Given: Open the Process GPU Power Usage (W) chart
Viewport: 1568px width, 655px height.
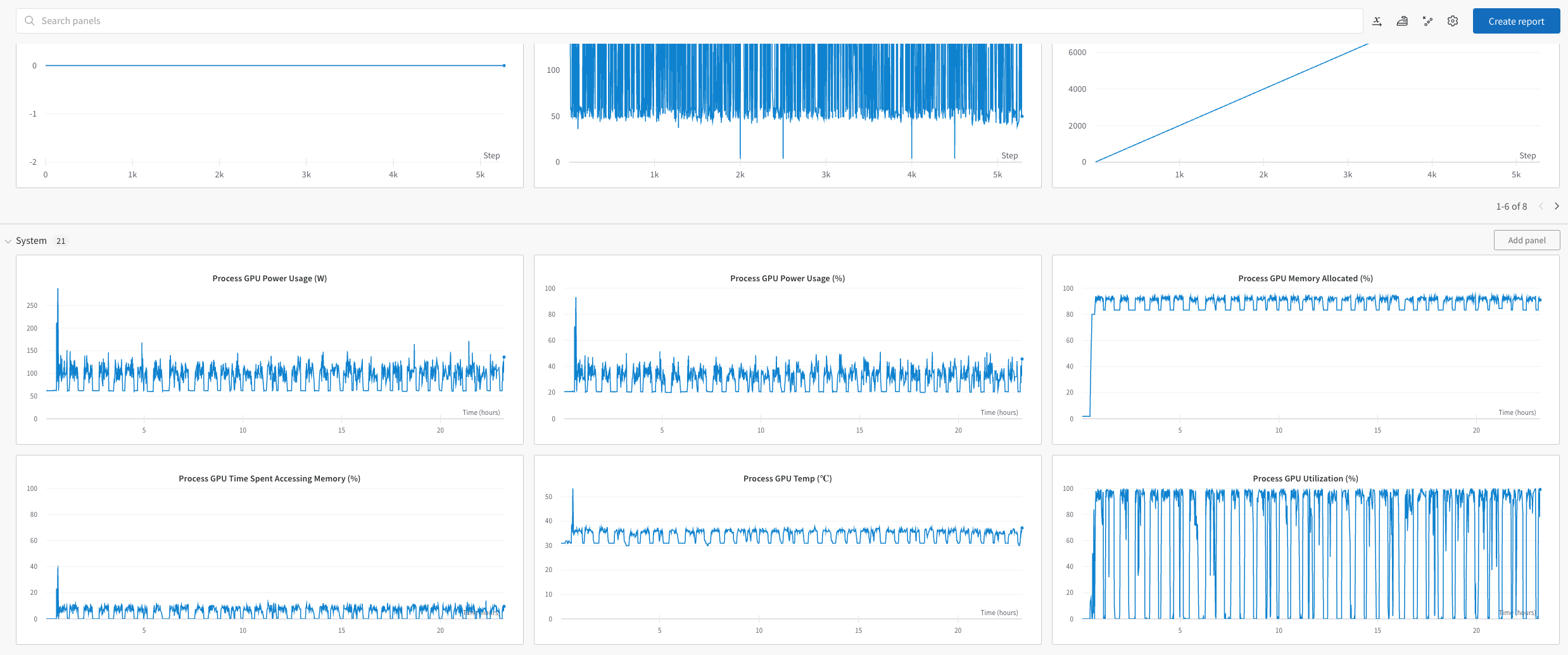Looking at the screenshot, I should coord(270,350).
